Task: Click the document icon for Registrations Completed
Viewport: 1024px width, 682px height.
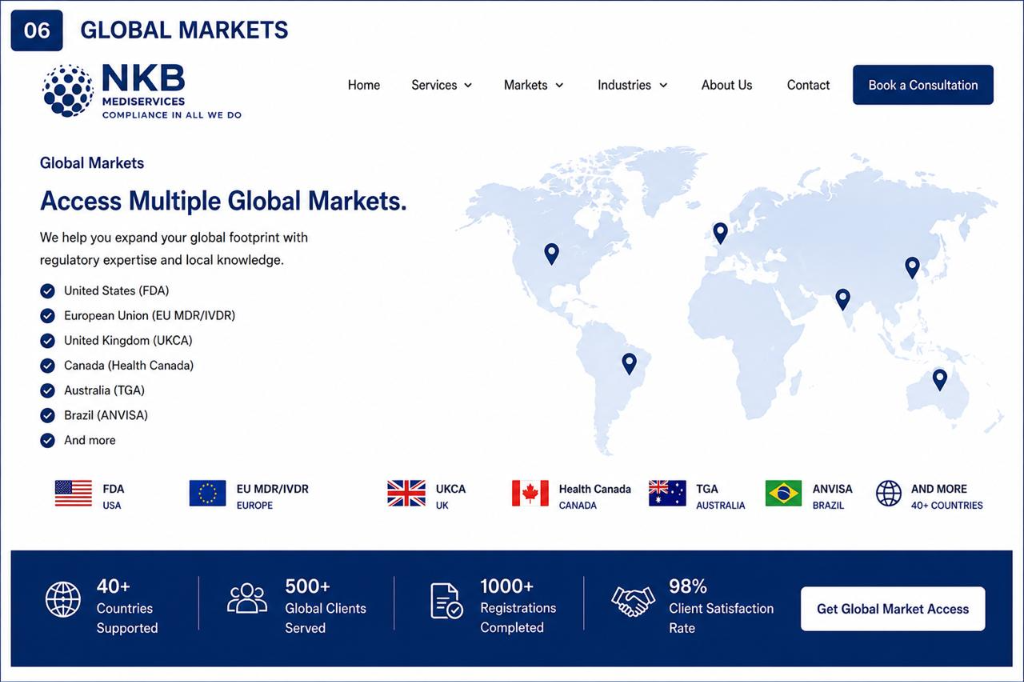Action: click(447, 600)
